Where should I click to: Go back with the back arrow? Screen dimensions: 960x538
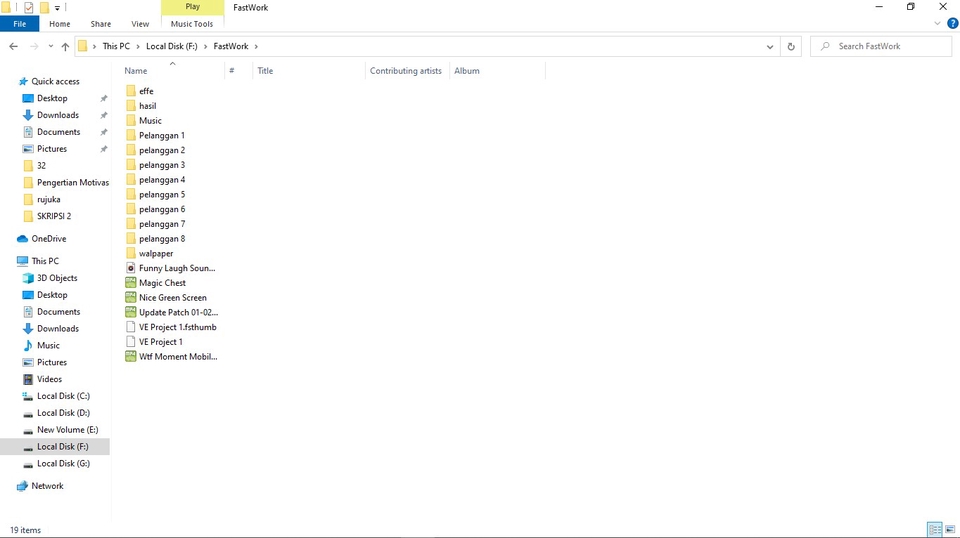(13, 47)
